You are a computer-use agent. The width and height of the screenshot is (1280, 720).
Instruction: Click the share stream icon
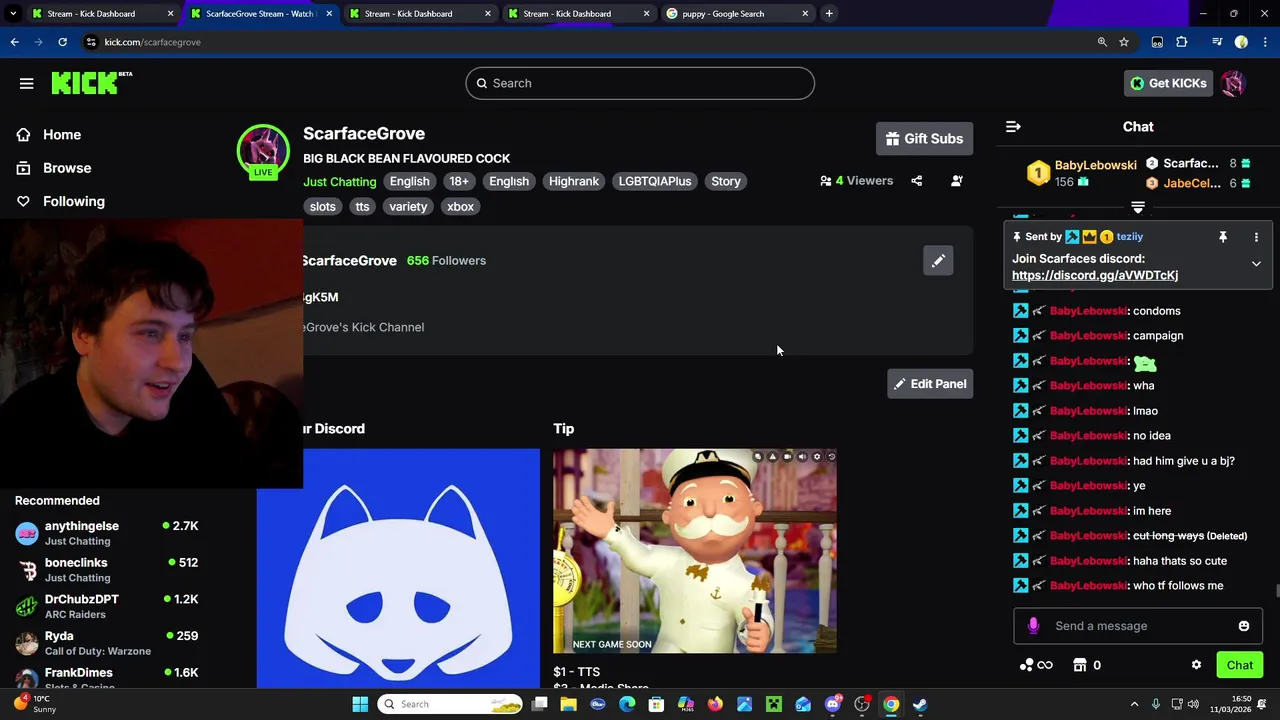(x=917, y=181)
